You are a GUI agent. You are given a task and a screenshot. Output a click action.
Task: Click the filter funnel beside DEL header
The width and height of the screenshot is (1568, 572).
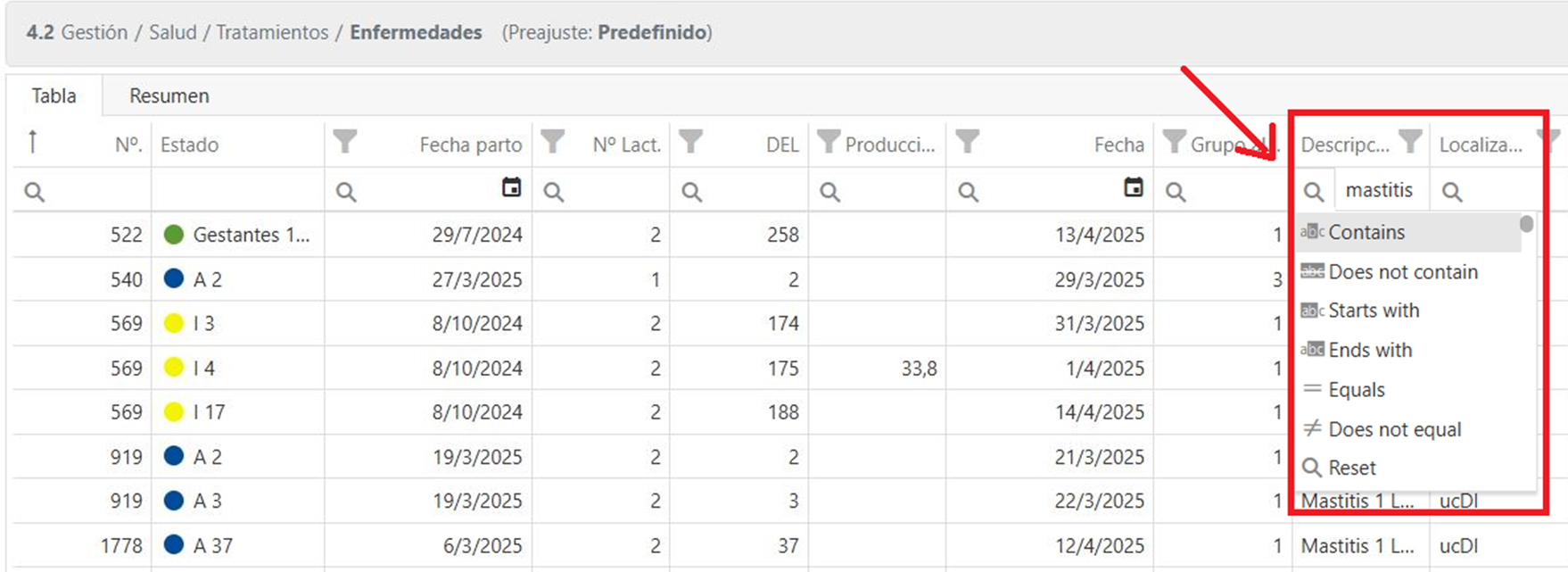pos(690,142)
